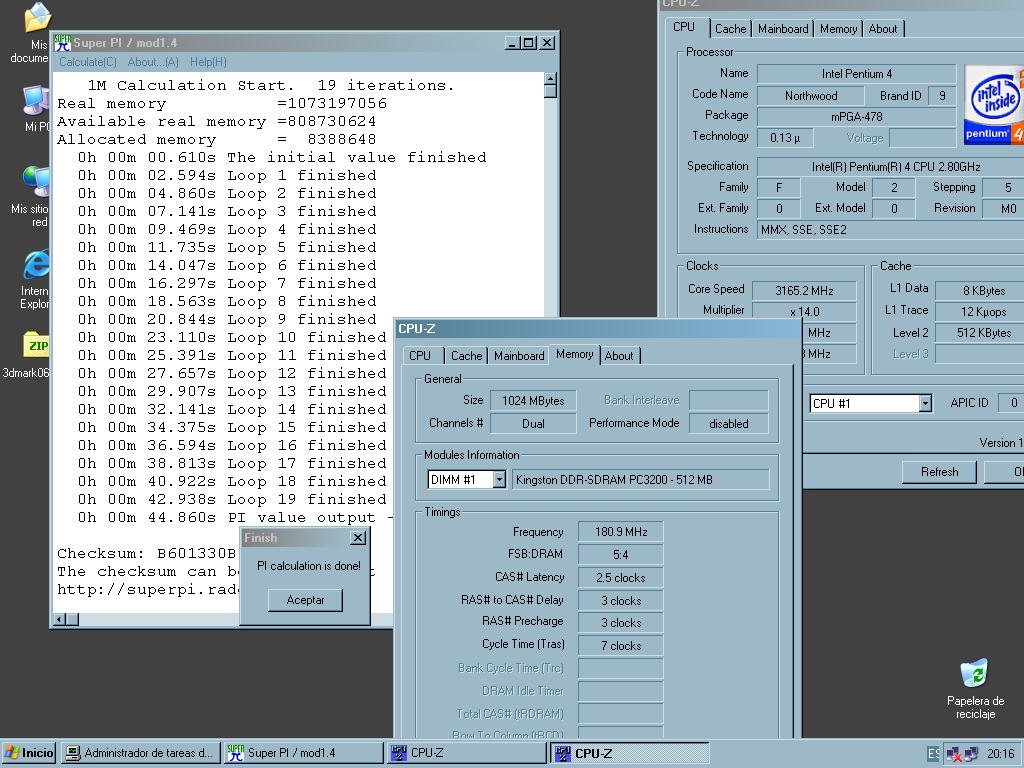Click the CAS# Latency 2.5 clocks value
Screen dimensions: 1024x768
(x=620, y=577)
